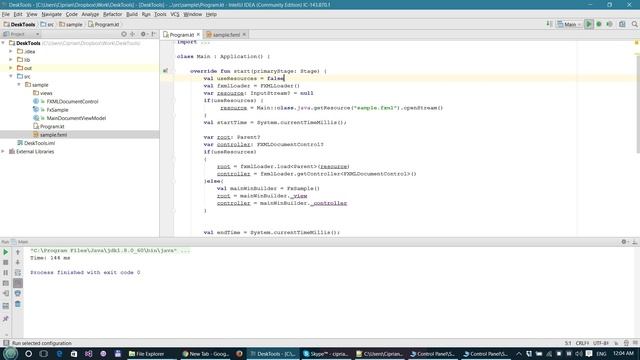Screen dimensions: 640x360
Task: Select FXMLDocumentControl in the project tree
Action: (x=72, y=102)
